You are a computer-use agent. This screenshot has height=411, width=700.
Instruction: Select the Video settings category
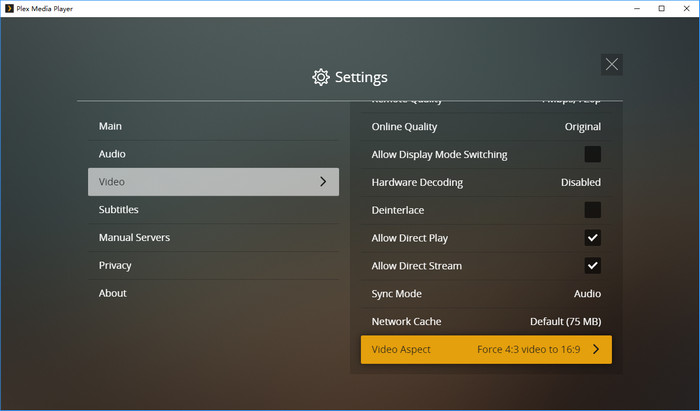213,182
